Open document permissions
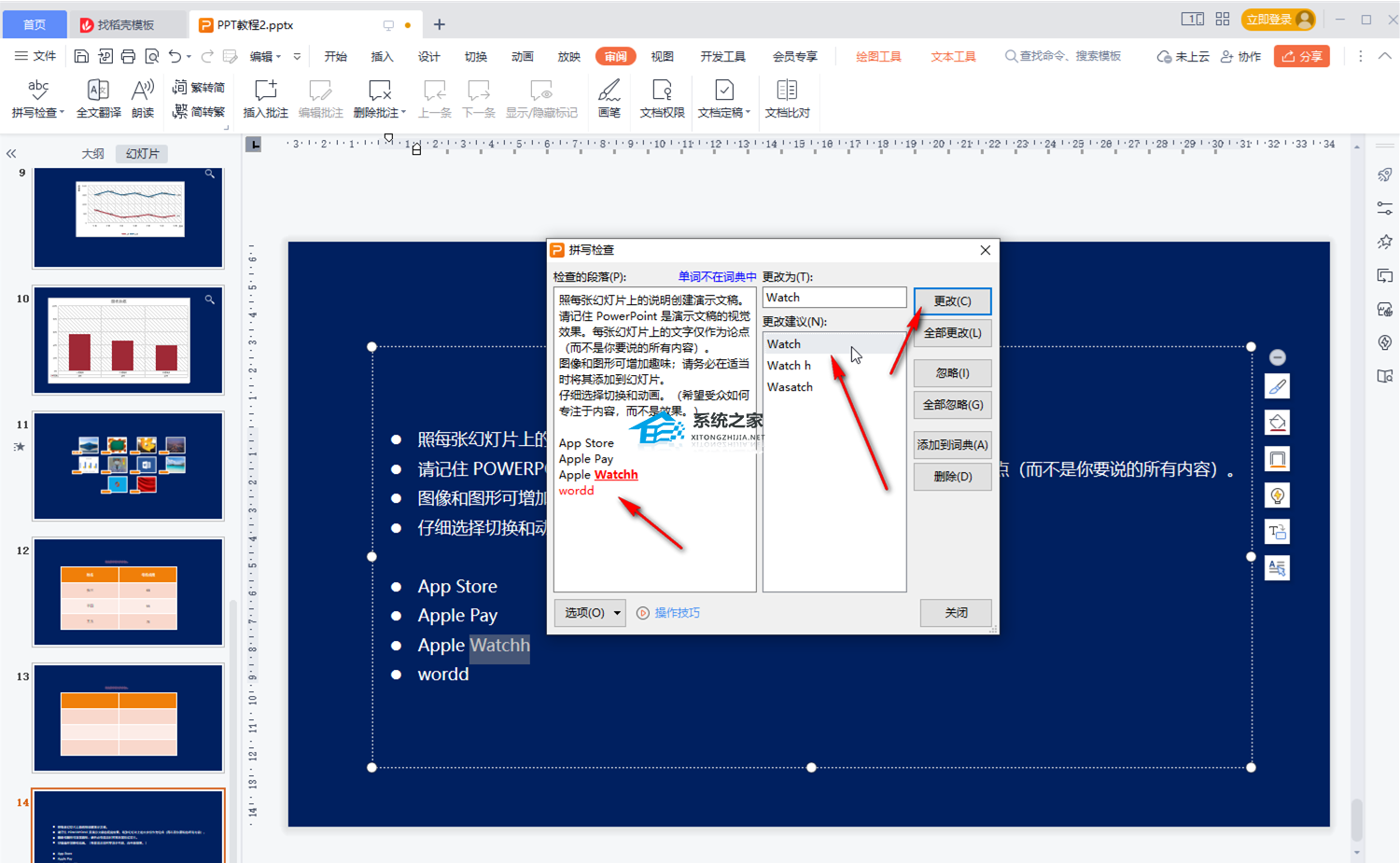The height and width of the screenshot is (863, 1400). (x=662, y=98)
